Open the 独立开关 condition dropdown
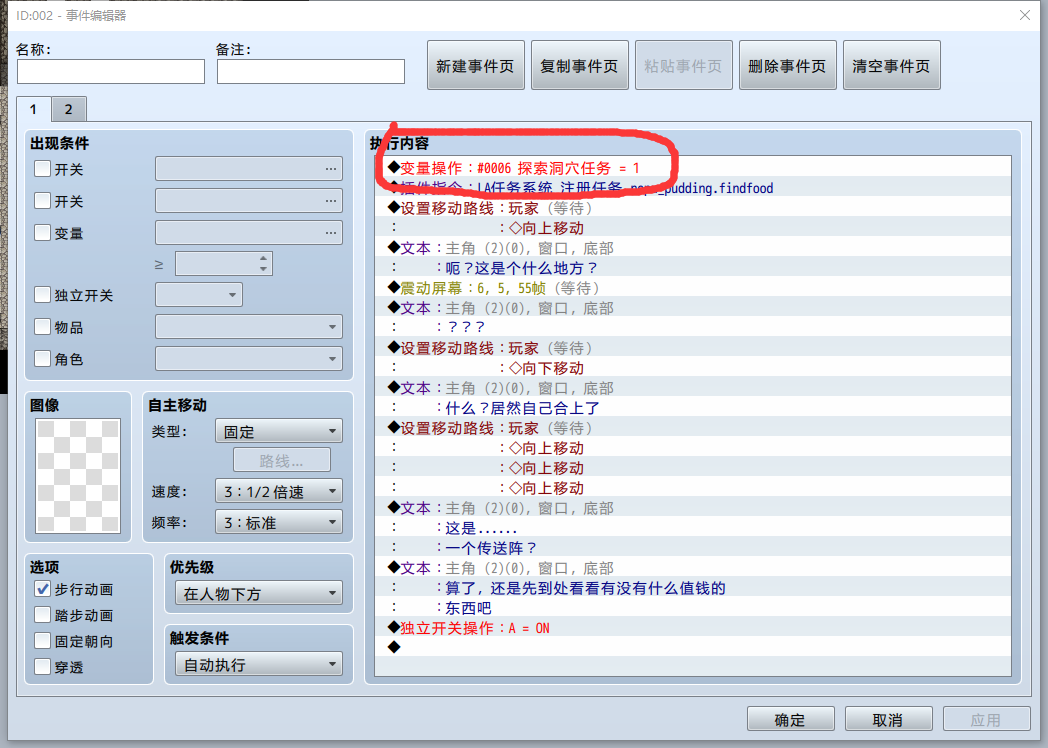The image size is (1048, 748). 199,295
